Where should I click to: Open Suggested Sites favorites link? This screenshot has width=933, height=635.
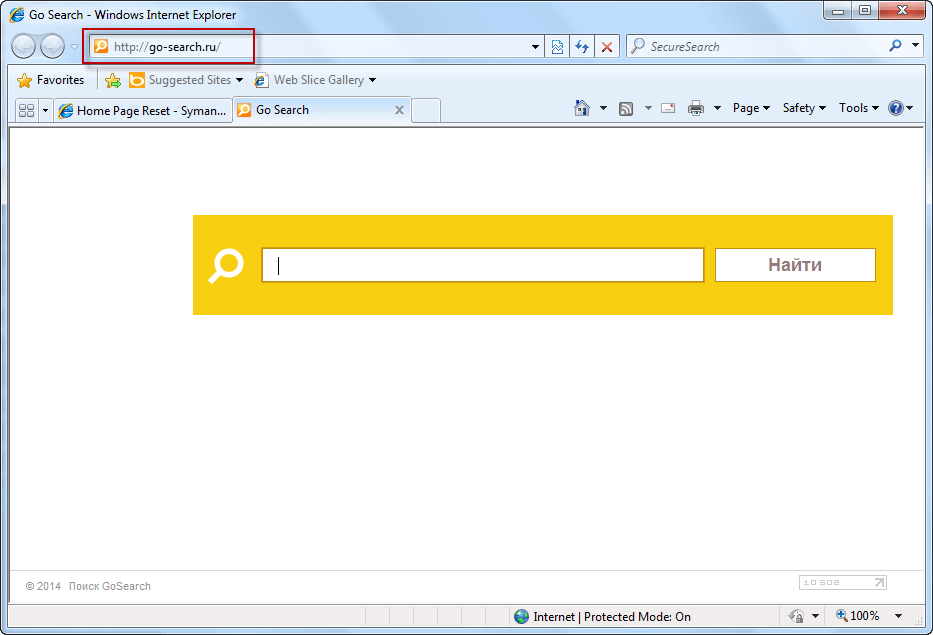tap(186, 80)
